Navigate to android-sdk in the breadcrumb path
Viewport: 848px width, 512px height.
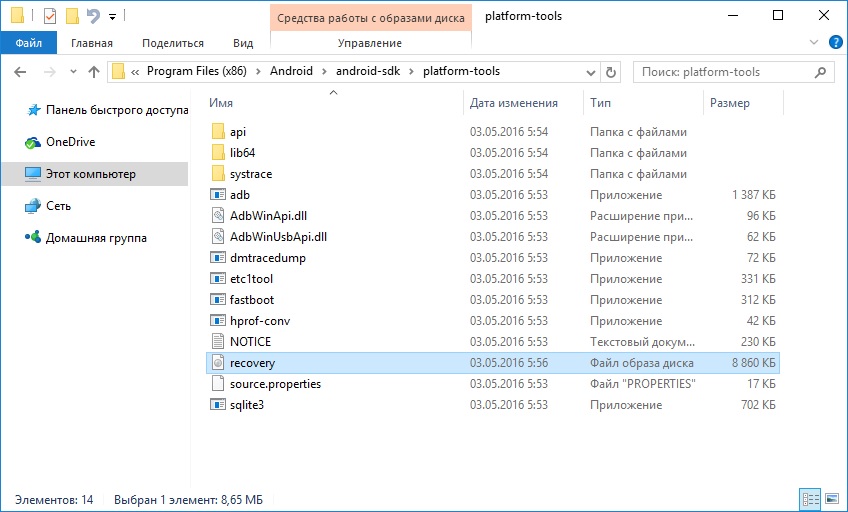click(x=368, y=72)
